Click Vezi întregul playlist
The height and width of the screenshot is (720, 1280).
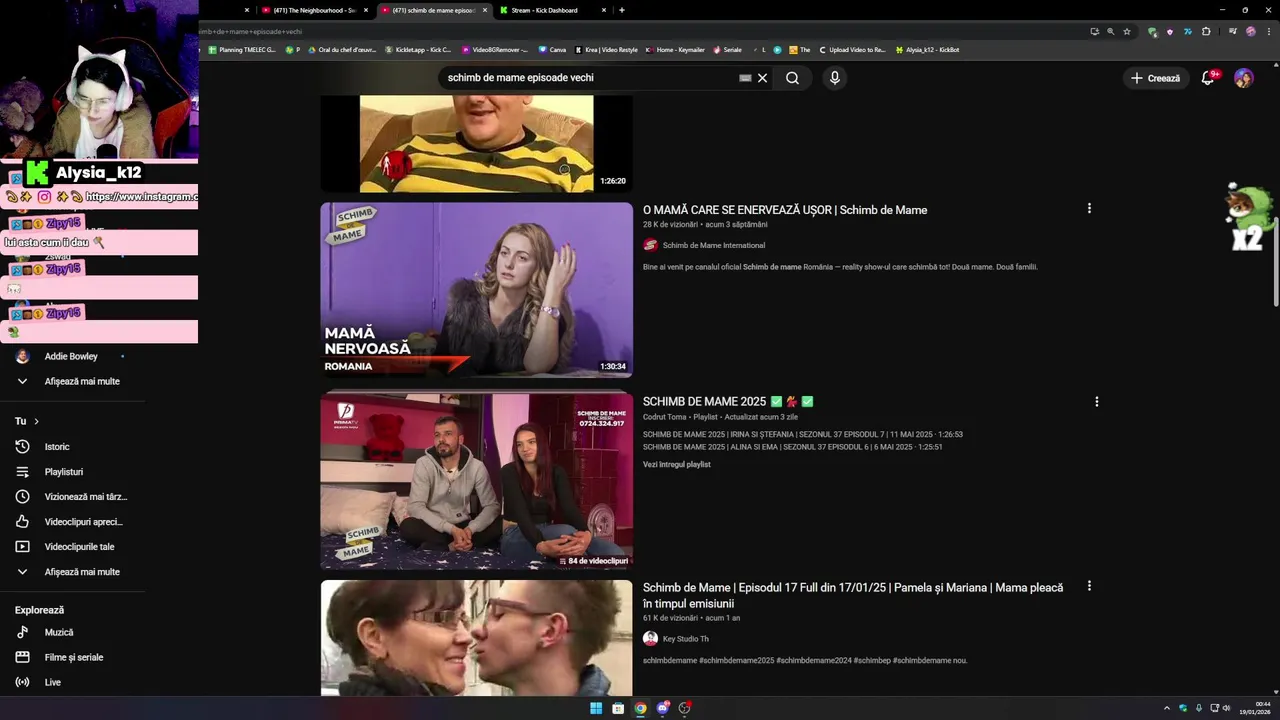tap(677, 465)
